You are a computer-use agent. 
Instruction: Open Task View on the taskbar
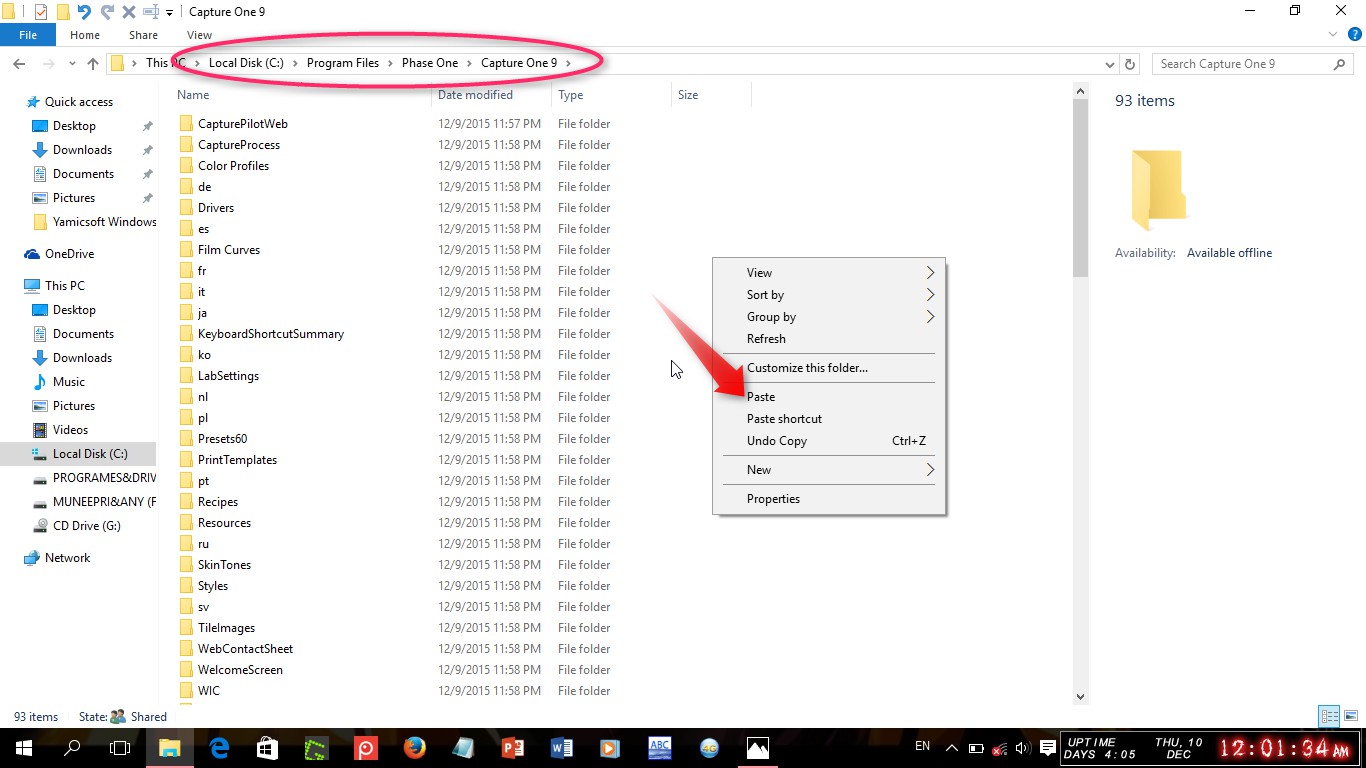click(119, 748)
